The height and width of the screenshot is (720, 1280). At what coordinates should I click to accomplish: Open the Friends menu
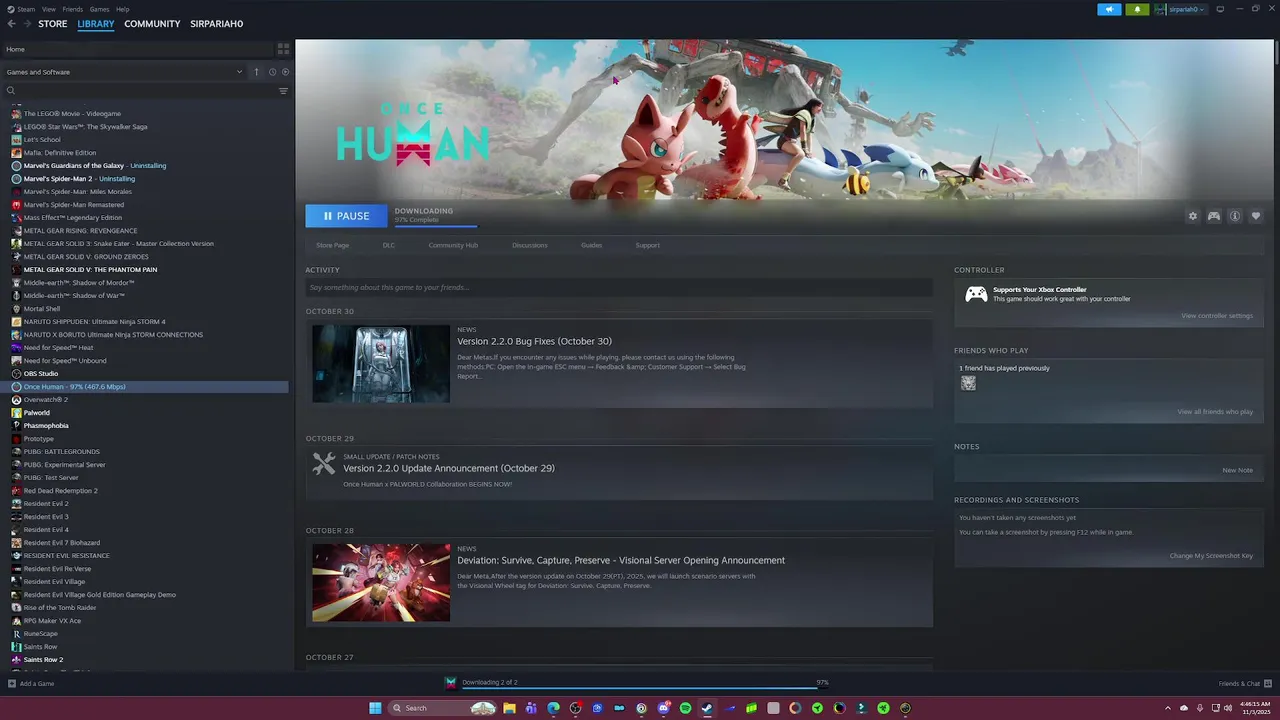(73, 9)
